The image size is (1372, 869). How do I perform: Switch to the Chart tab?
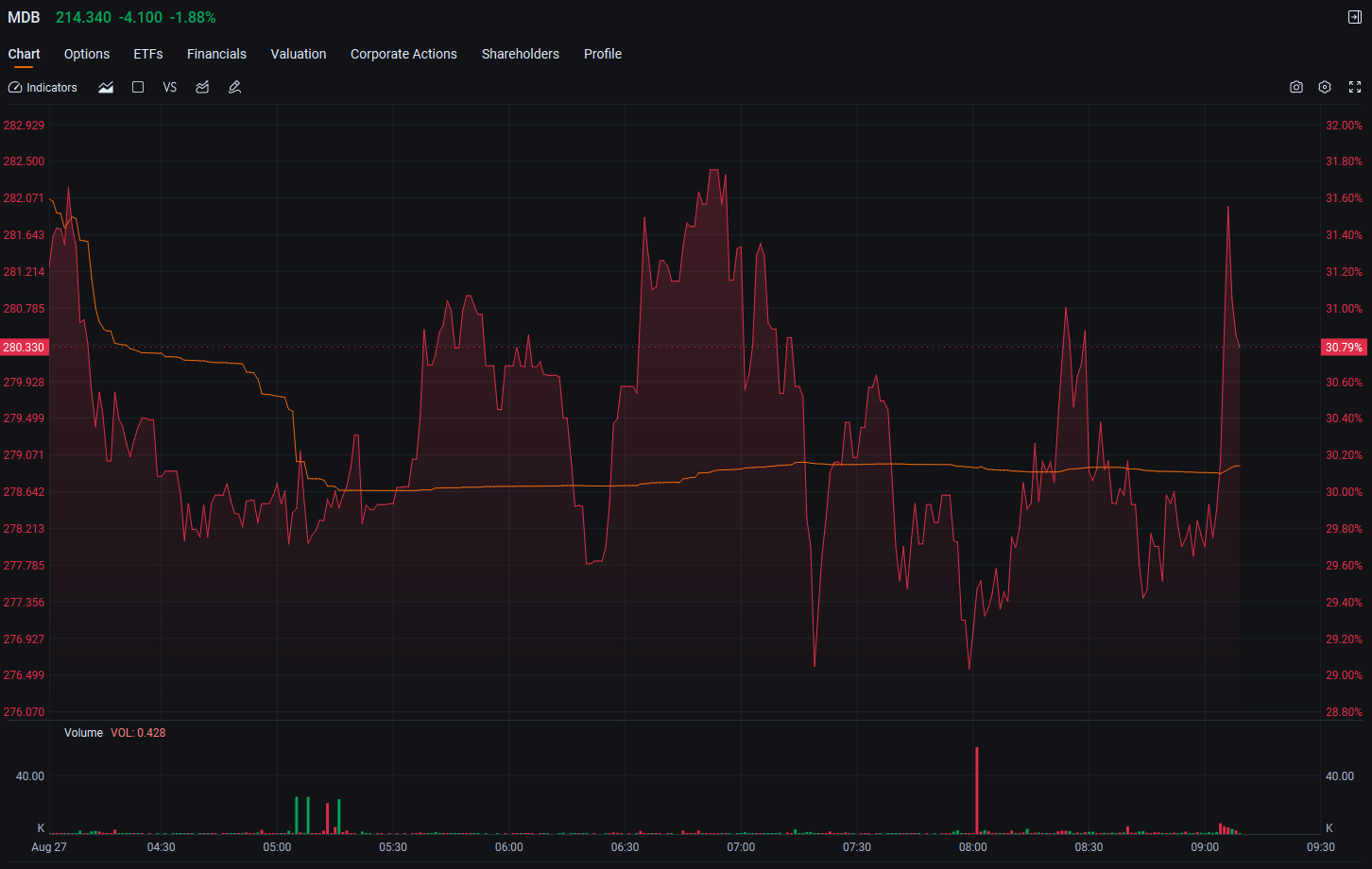(x=24, y=54)
